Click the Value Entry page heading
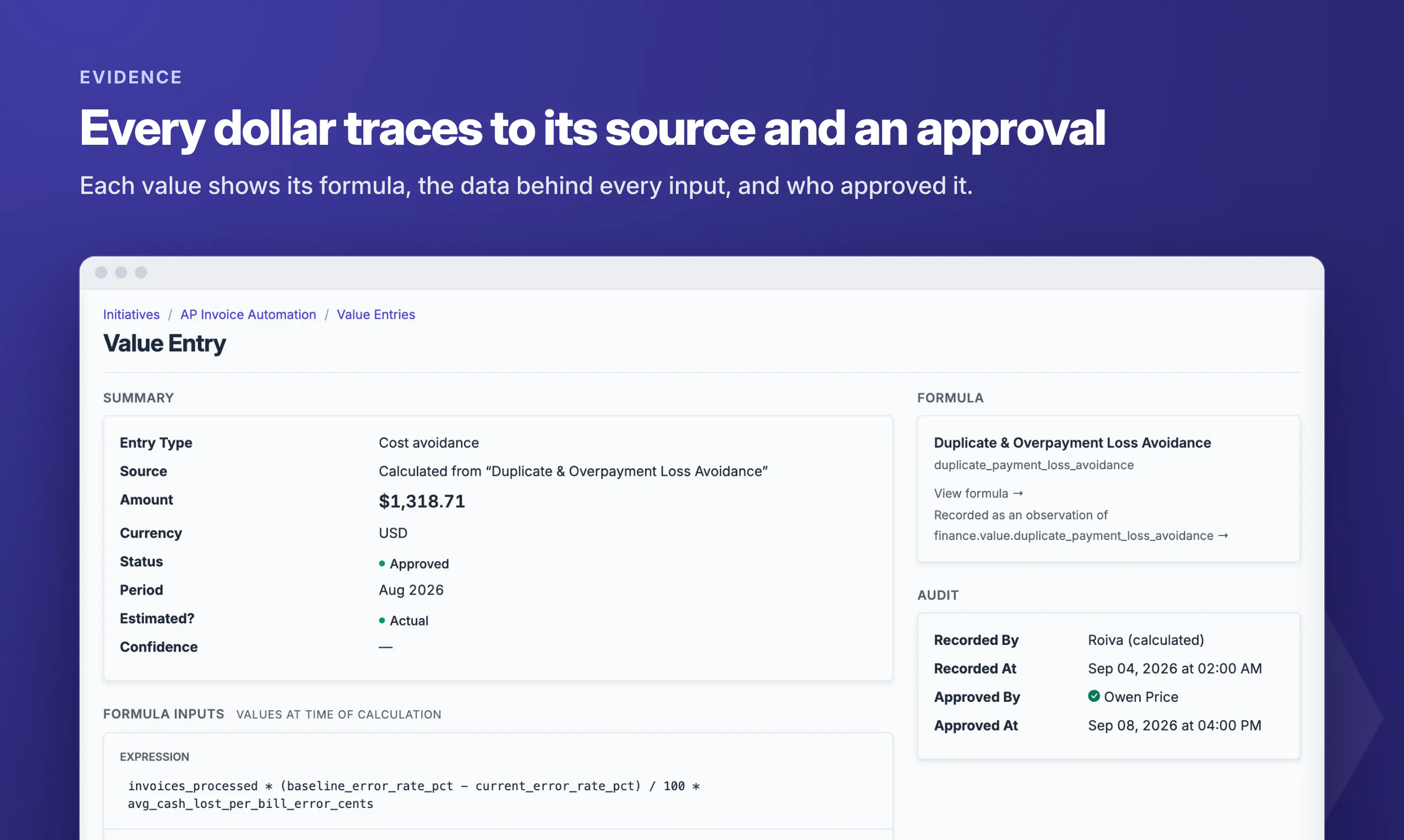This screenshot has height=840, width=1404. coord(164,344)
